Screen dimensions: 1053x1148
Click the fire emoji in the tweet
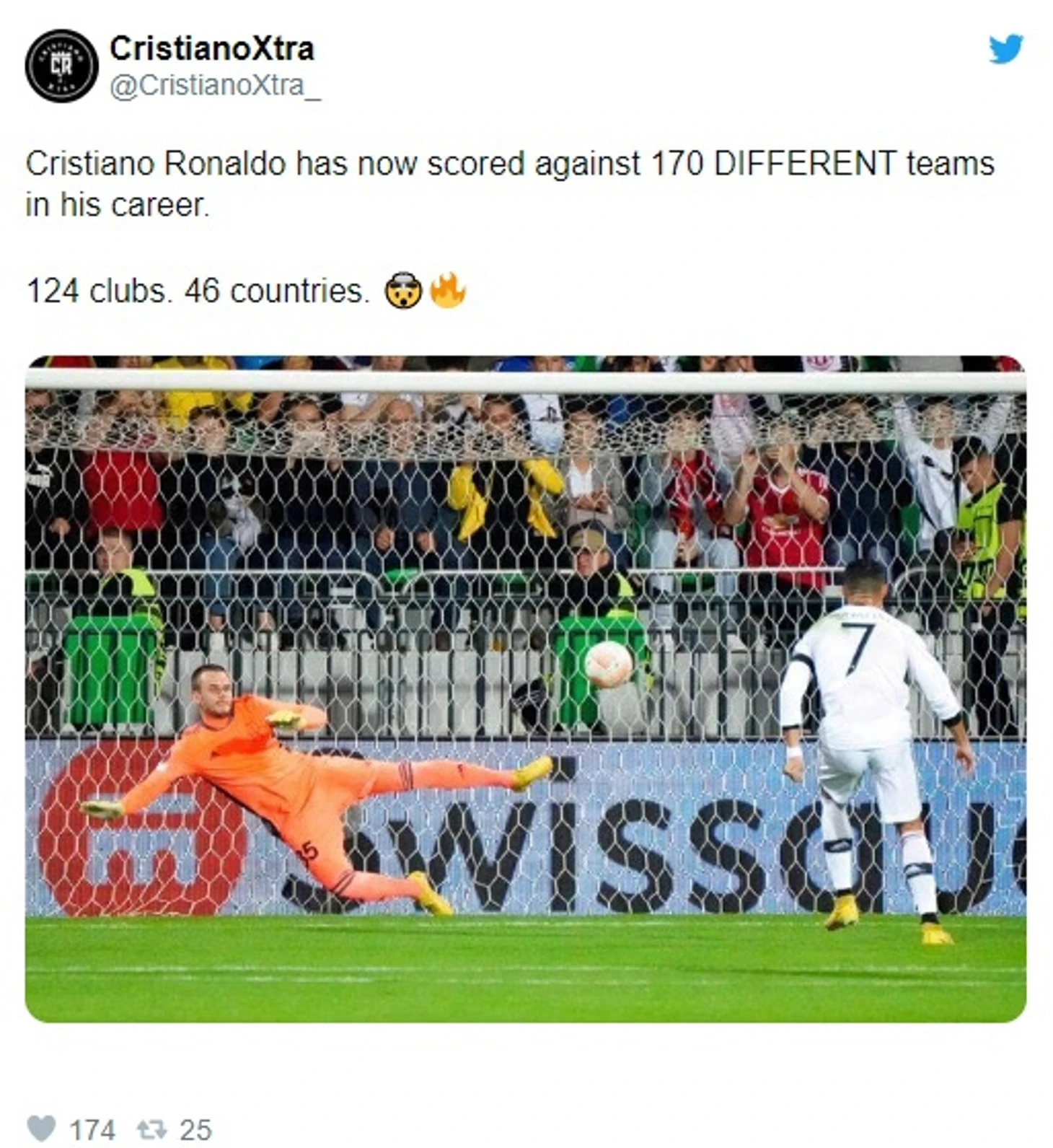448,290
